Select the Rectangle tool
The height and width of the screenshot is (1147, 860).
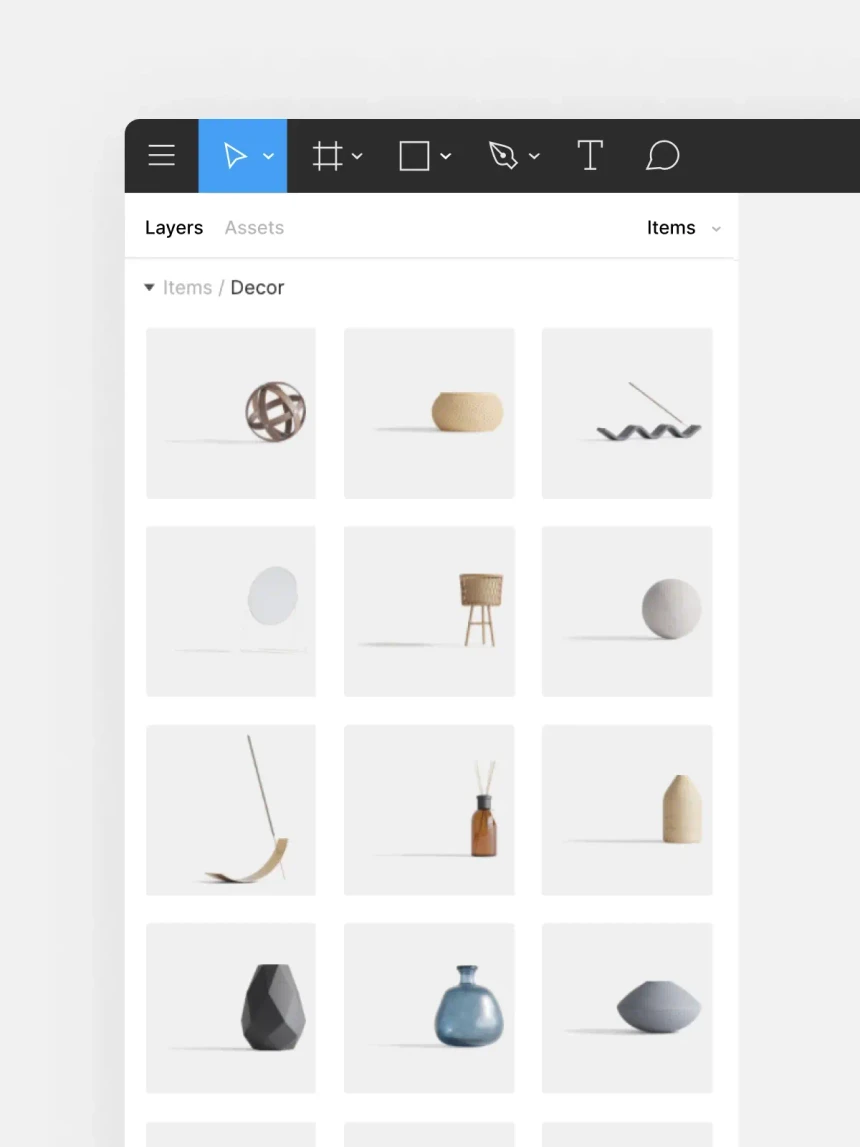414,155
